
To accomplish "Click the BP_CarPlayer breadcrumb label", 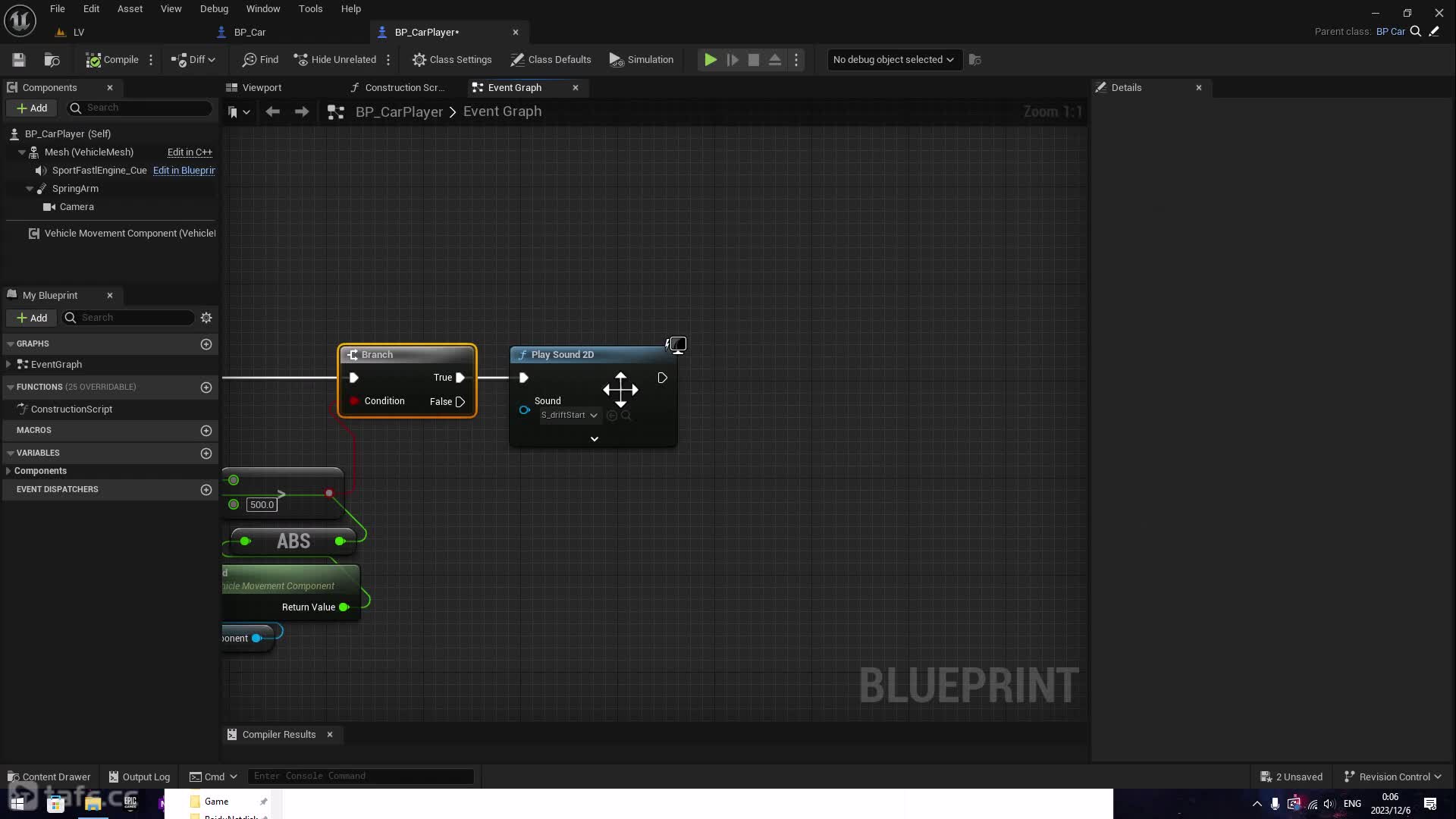I will pyautogui.click(x=398, y=111).
